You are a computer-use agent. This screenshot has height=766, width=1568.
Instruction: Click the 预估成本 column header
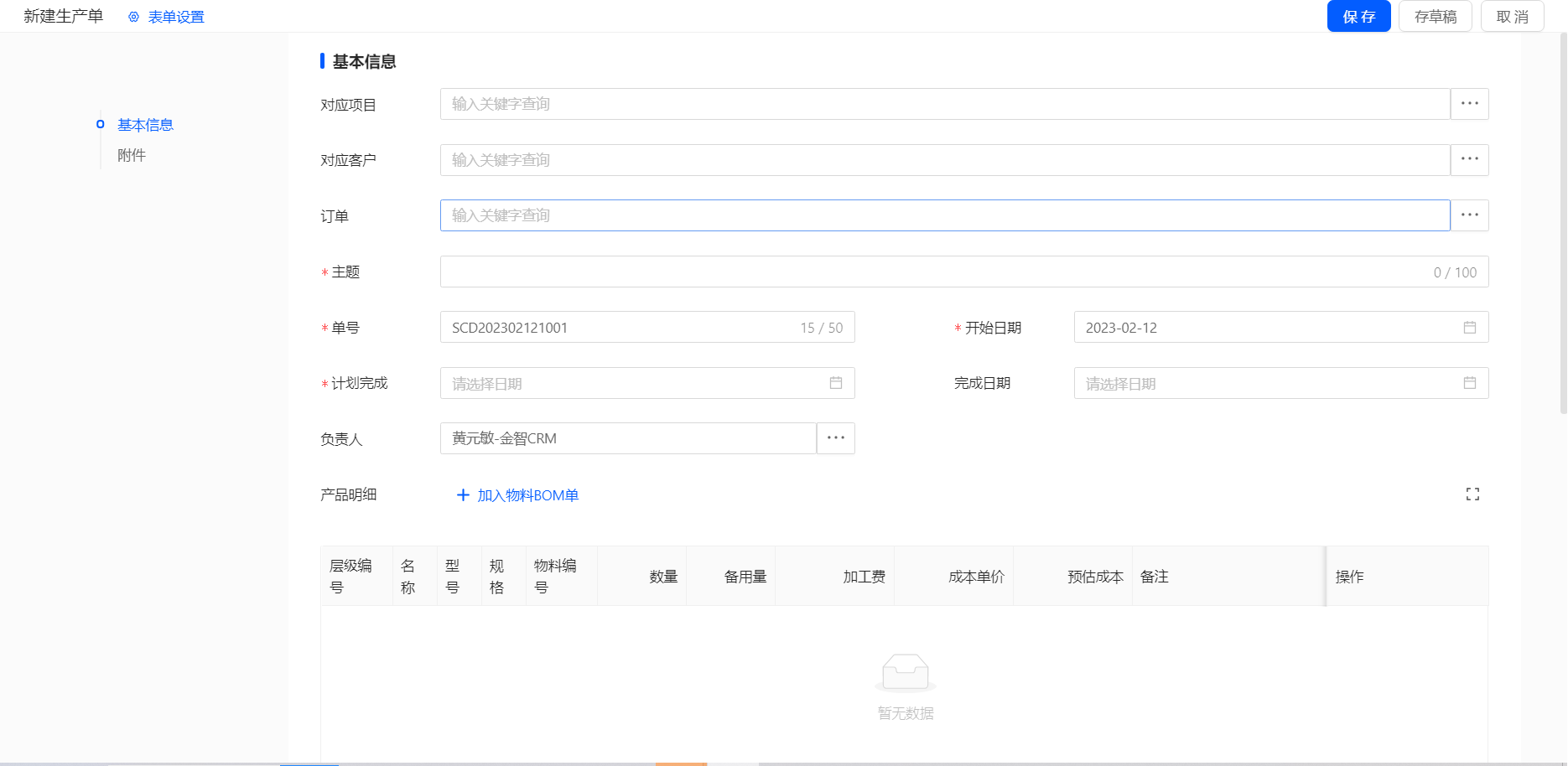pyautogui.click(x=1073, y=577)
